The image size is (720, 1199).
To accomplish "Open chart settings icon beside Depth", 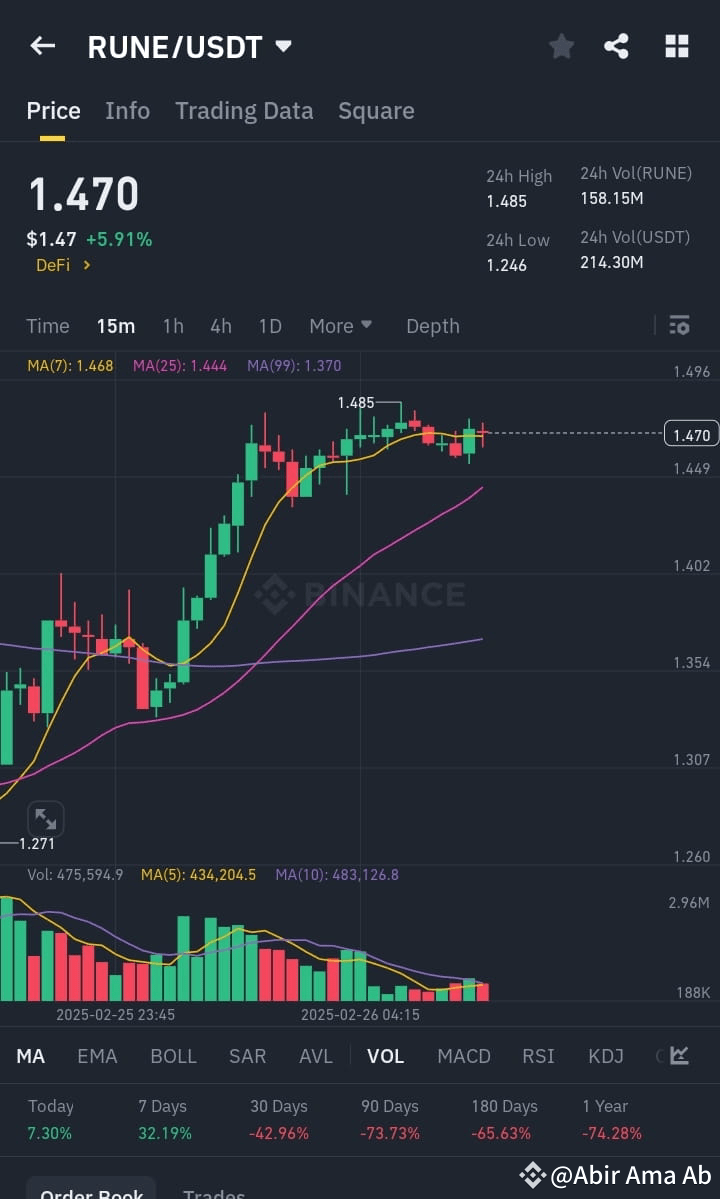I will point(679,325).
